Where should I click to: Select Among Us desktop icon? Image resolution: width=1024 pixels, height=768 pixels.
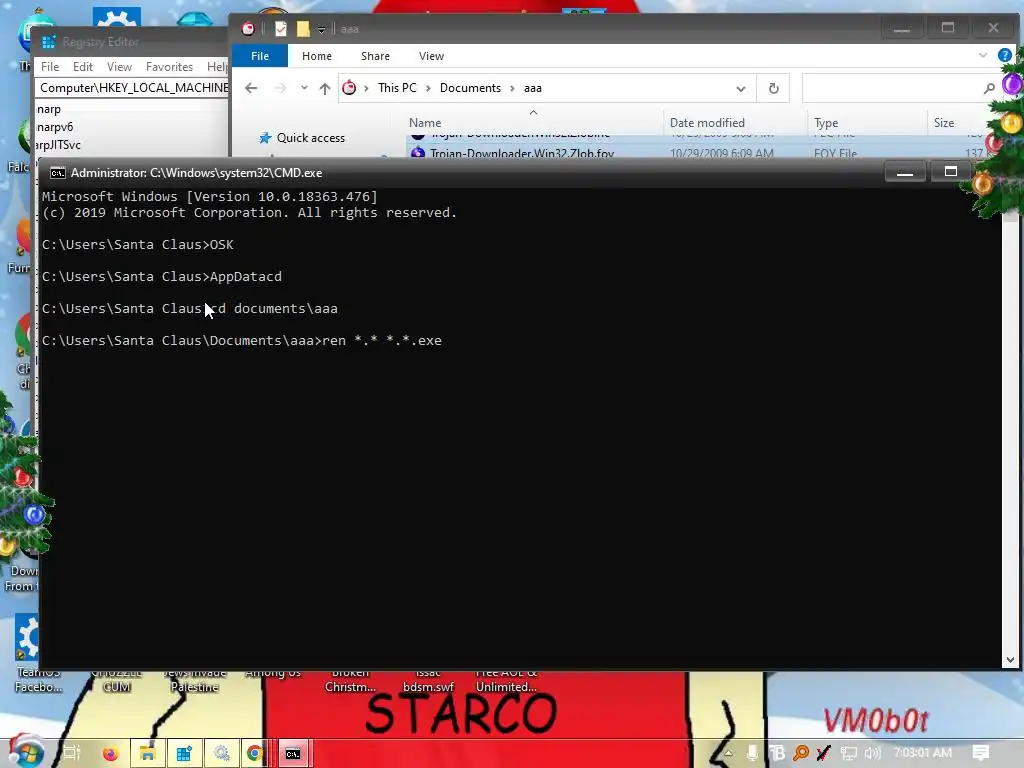[x=272, y=673]
